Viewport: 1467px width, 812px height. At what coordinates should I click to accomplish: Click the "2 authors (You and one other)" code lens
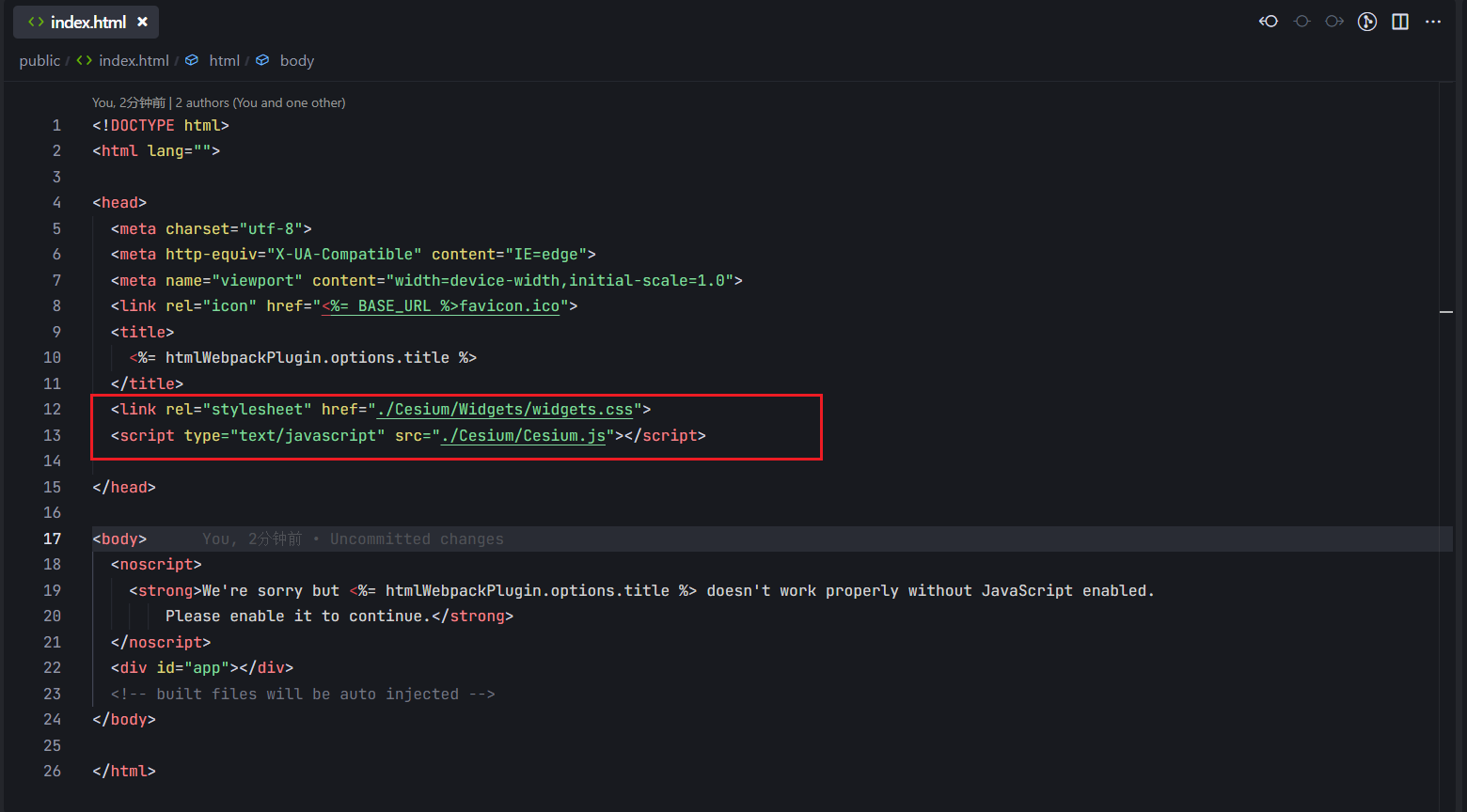[x=260, y=102]
